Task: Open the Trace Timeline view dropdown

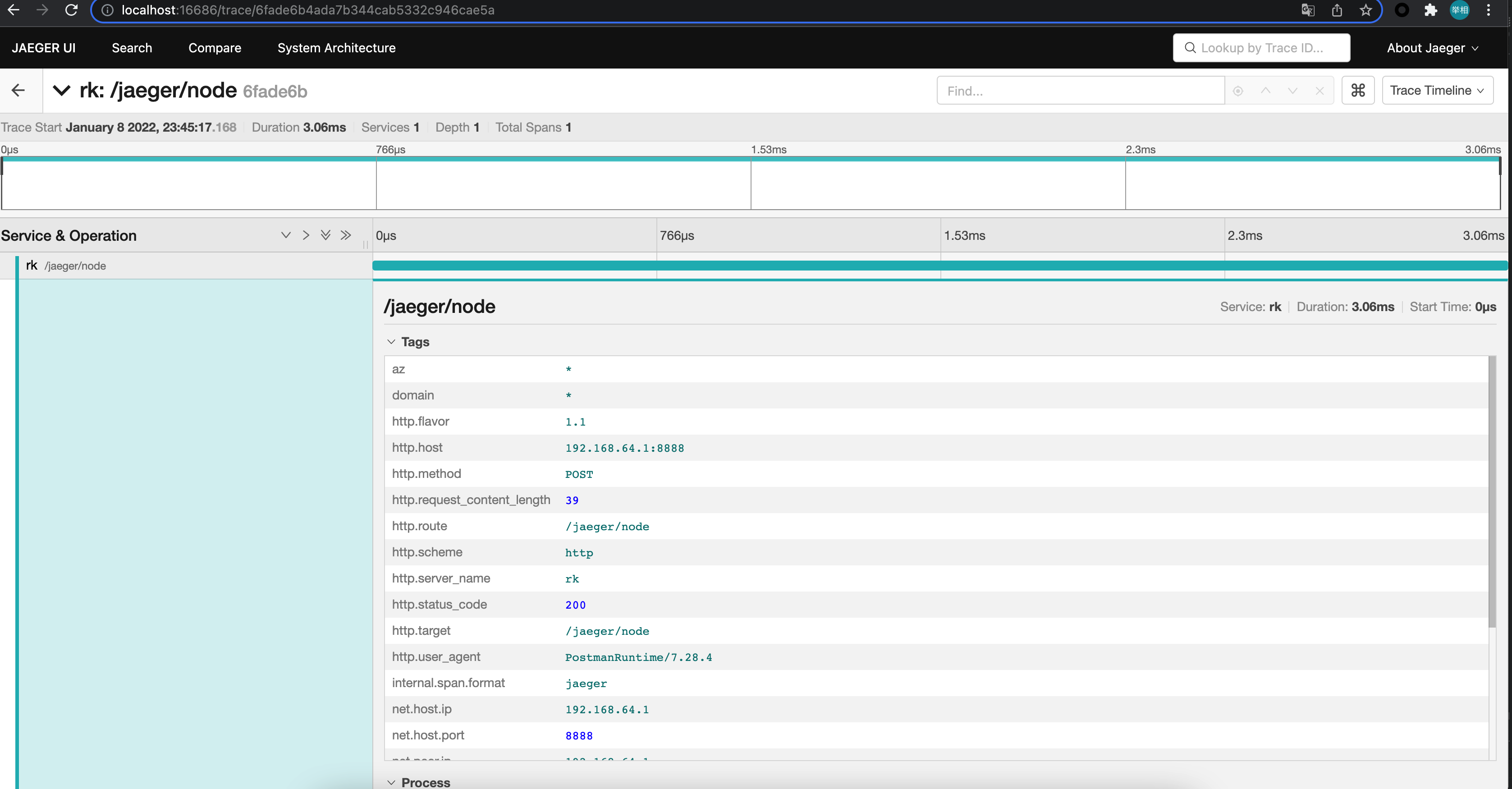Action: click(1438, 91)
